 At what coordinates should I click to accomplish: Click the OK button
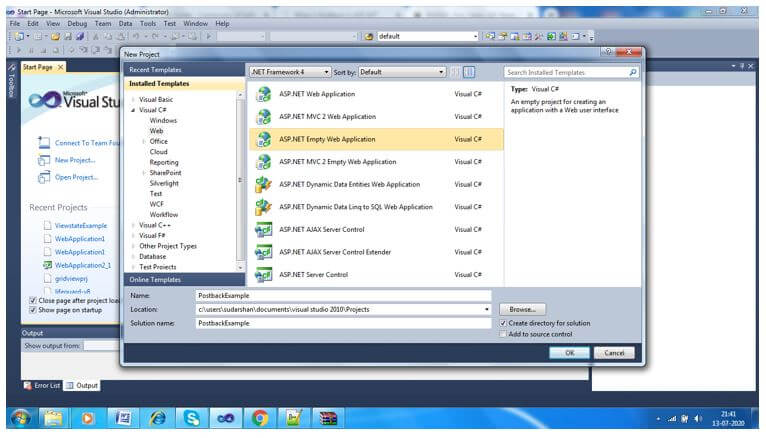[x=569, y=353]
